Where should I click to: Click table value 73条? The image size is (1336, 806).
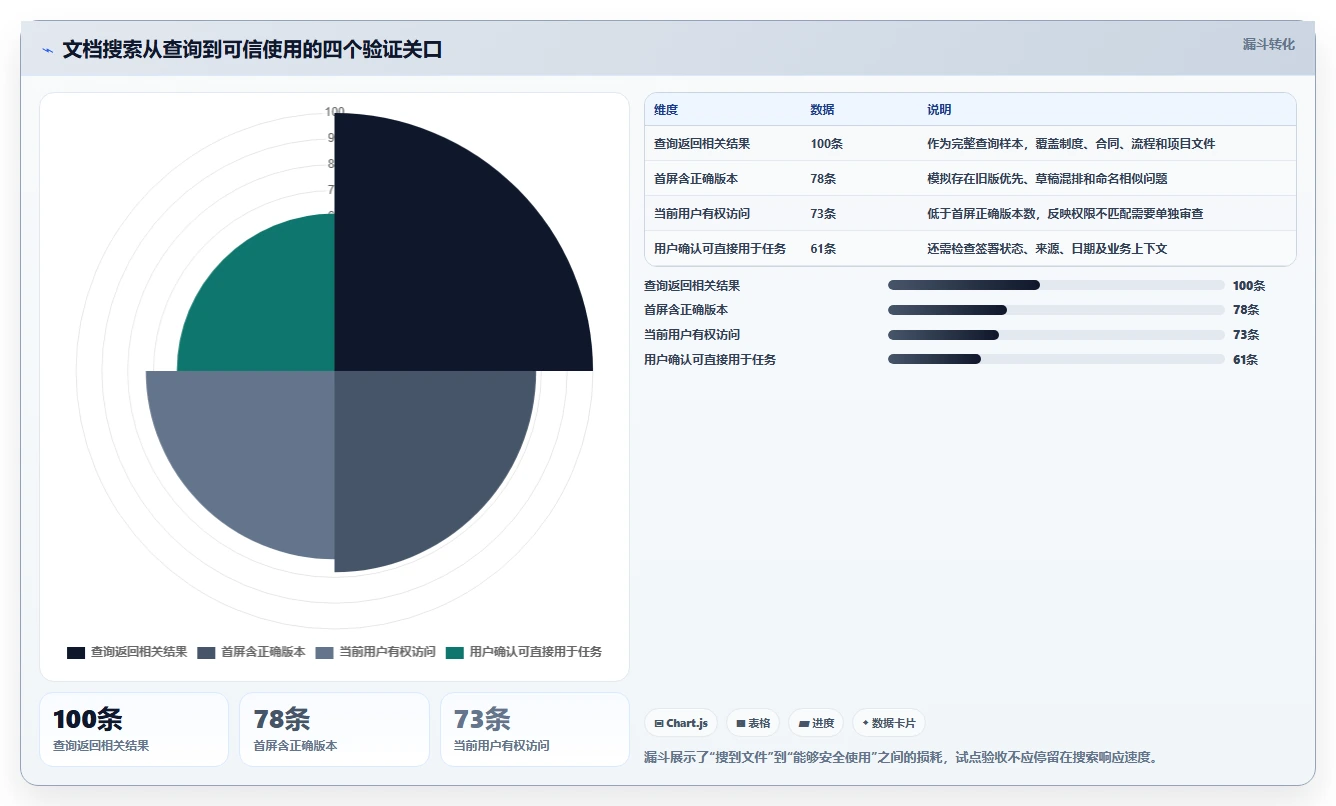(823, 214)
